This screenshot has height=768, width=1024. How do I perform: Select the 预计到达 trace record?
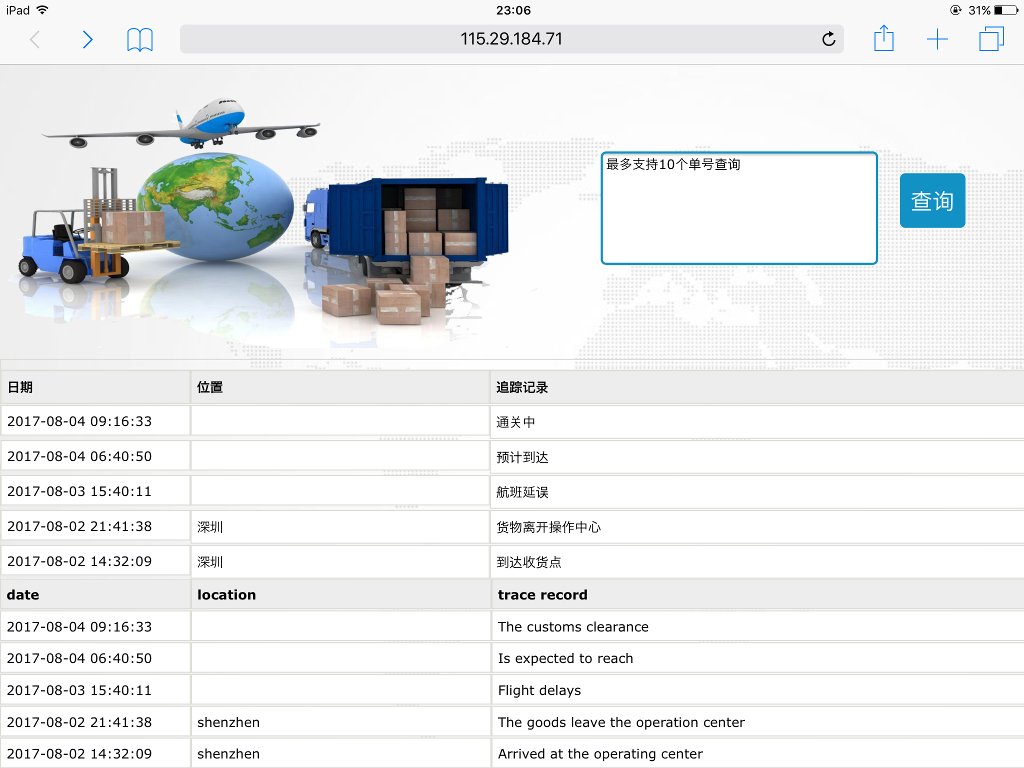pos(522,457)
